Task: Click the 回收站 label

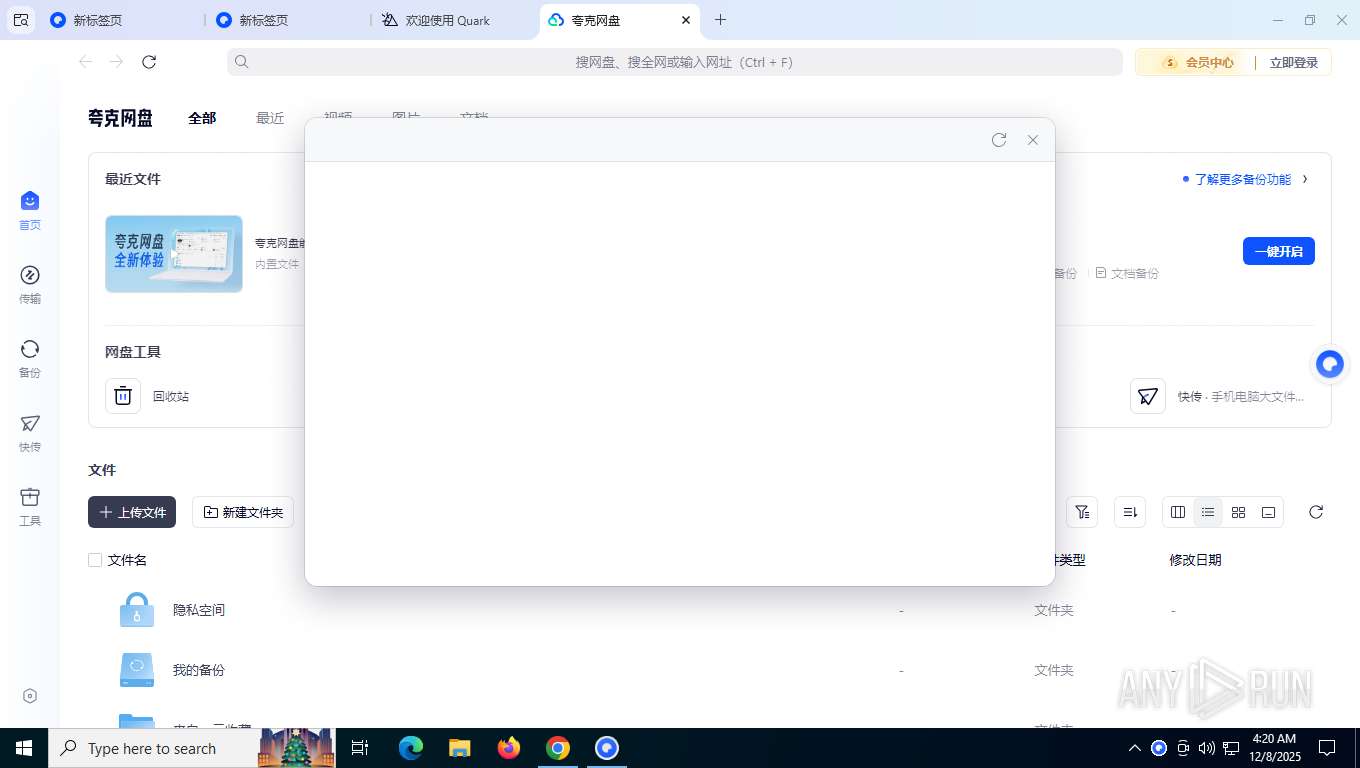Action: pyautogui.click(x=171, y=396)
